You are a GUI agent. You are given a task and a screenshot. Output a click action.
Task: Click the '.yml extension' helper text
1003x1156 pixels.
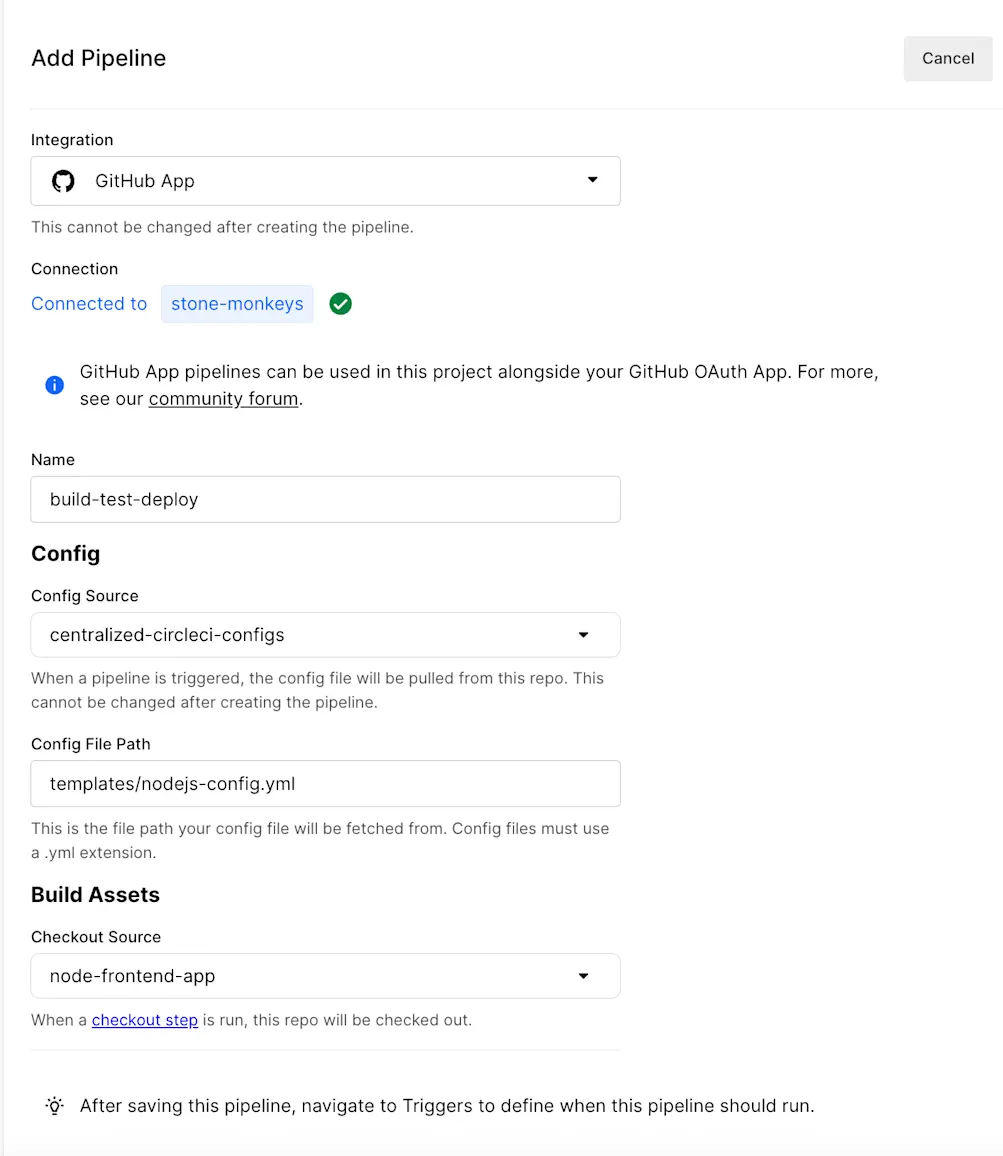320,840
